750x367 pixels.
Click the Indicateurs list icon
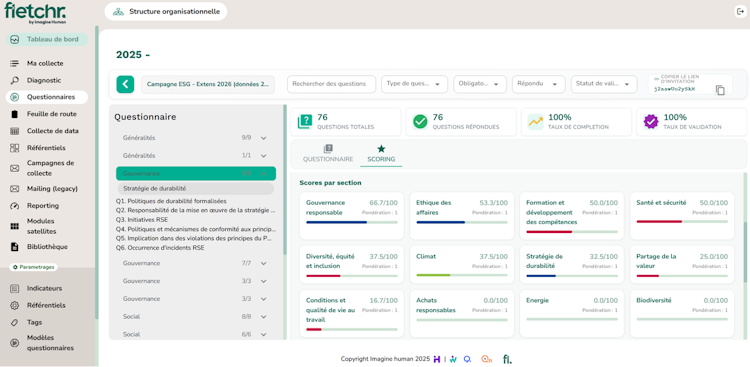[15, 289]
